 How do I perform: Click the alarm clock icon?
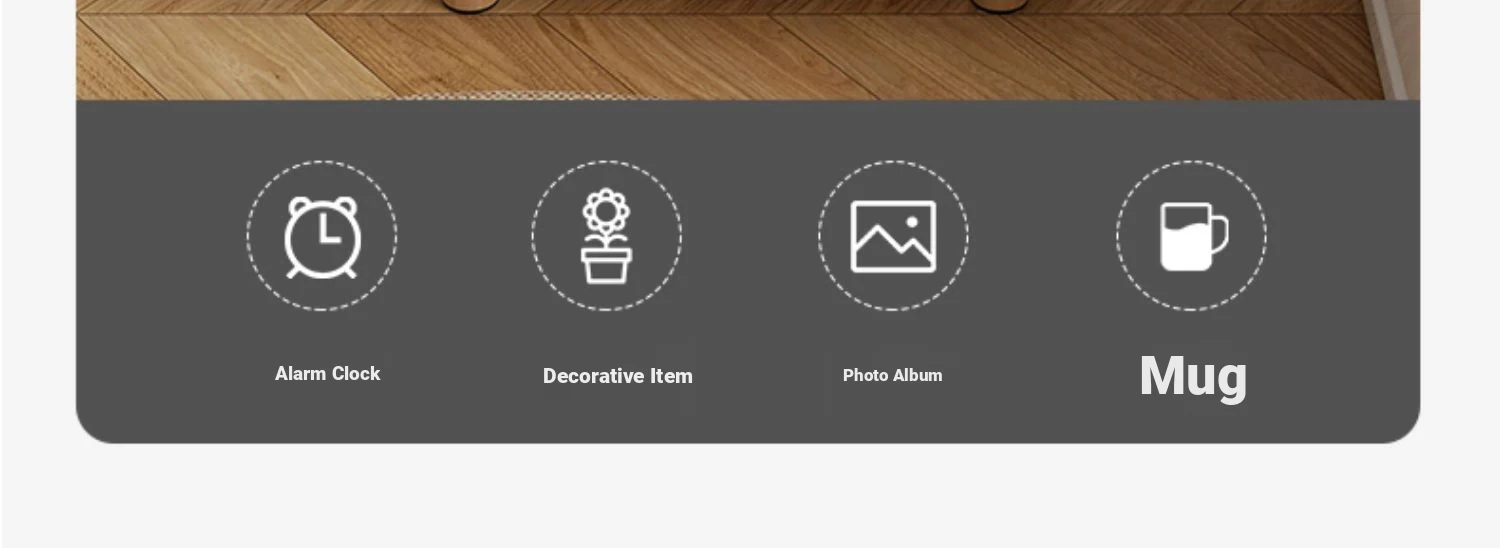322,236
